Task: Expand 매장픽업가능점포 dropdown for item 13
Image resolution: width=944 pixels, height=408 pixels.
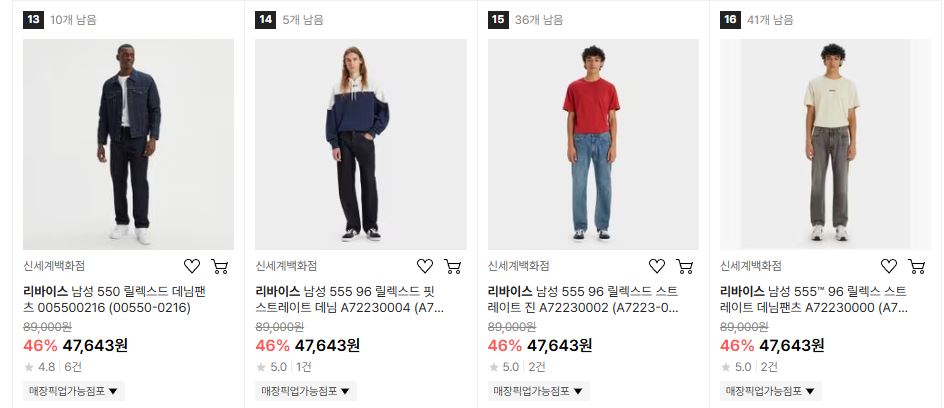Action: 73,391
